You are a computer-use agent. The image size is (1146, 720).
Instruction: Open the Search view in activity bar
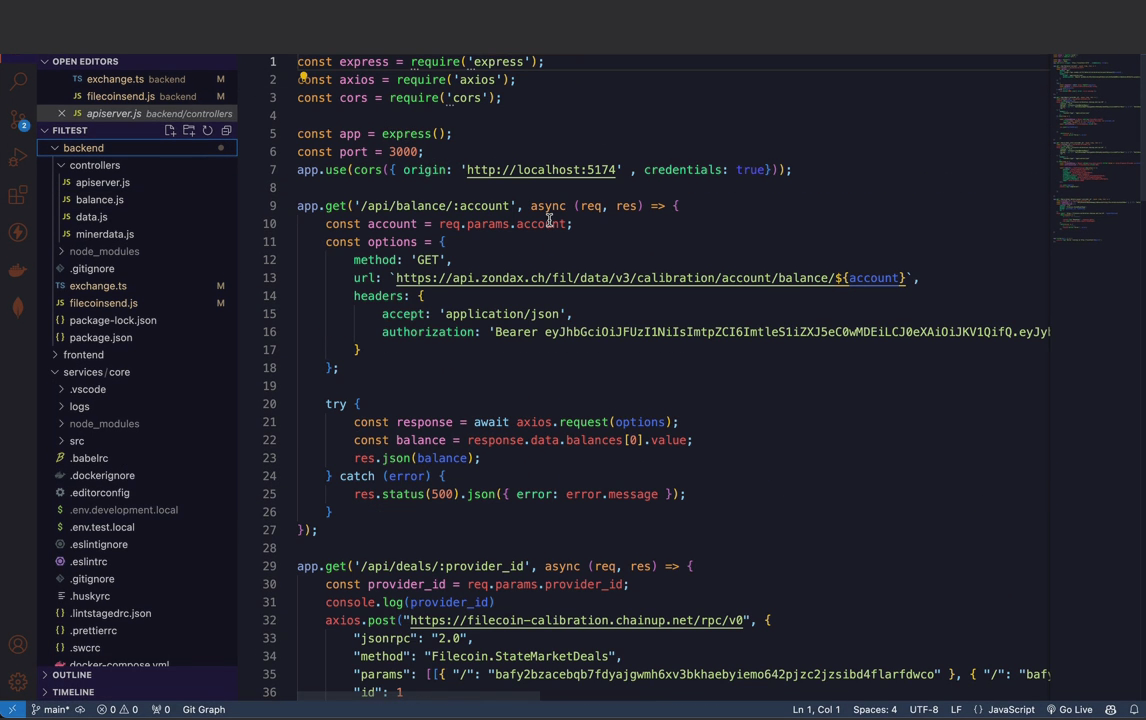(x=18, y=80)
